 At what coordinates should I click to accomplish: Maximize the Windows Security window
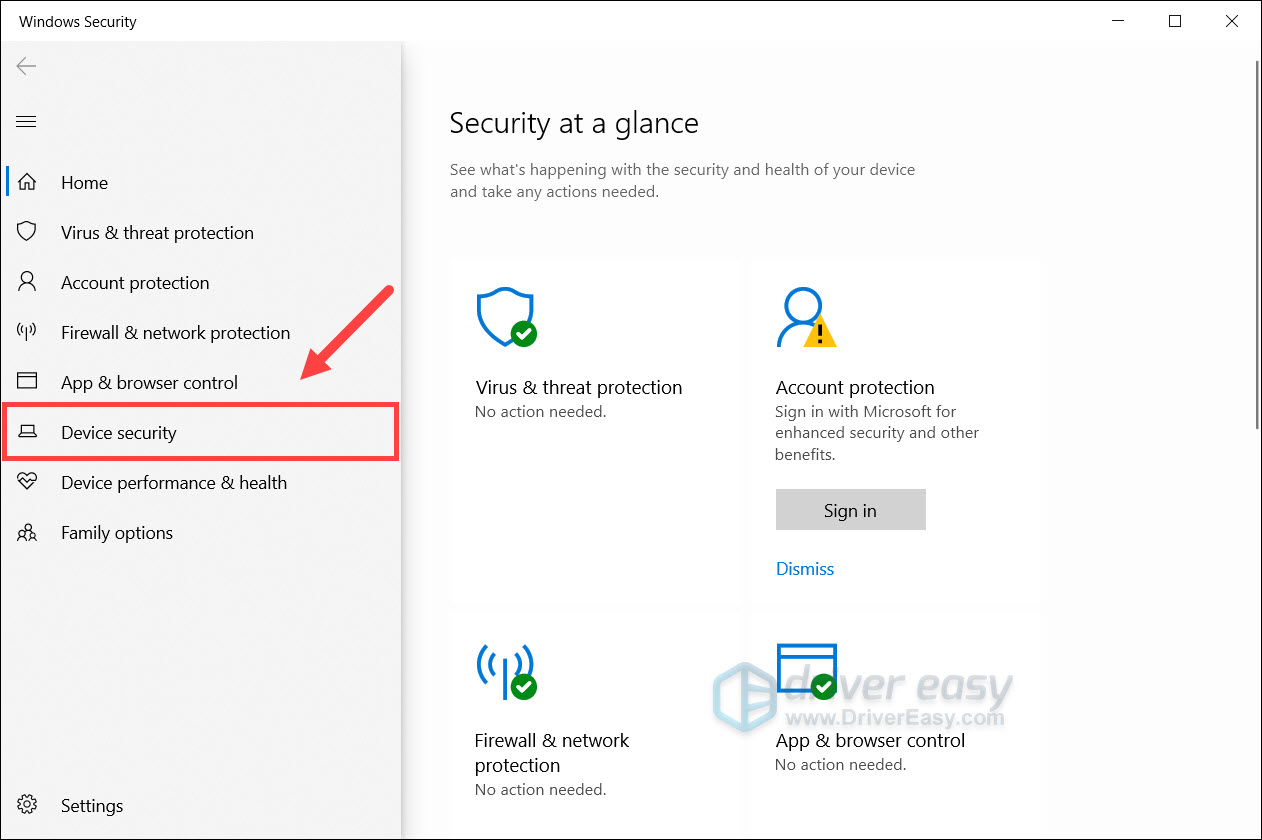(1175, 21)
